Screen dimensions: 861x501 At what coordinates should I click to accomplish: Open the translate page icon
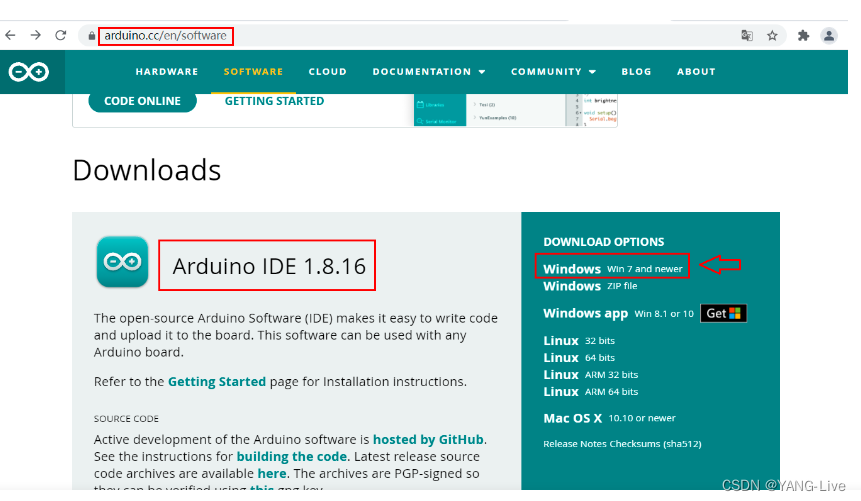pos(747,36)
